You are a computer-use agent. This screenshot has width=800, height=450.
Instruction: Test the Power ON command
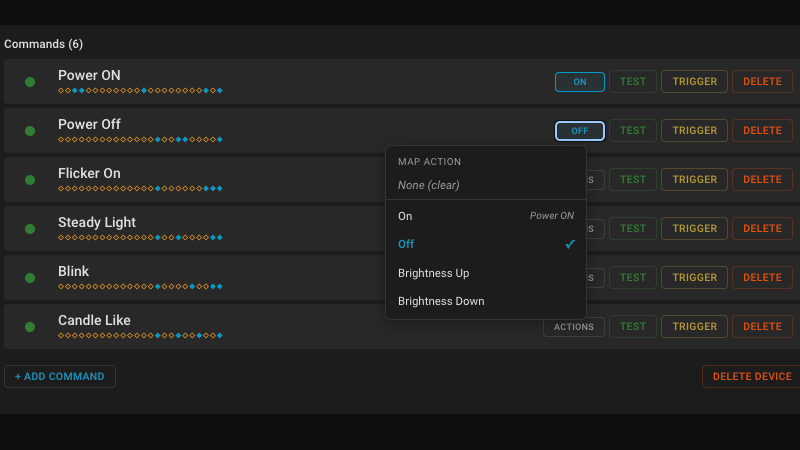(x=633, y=82)
